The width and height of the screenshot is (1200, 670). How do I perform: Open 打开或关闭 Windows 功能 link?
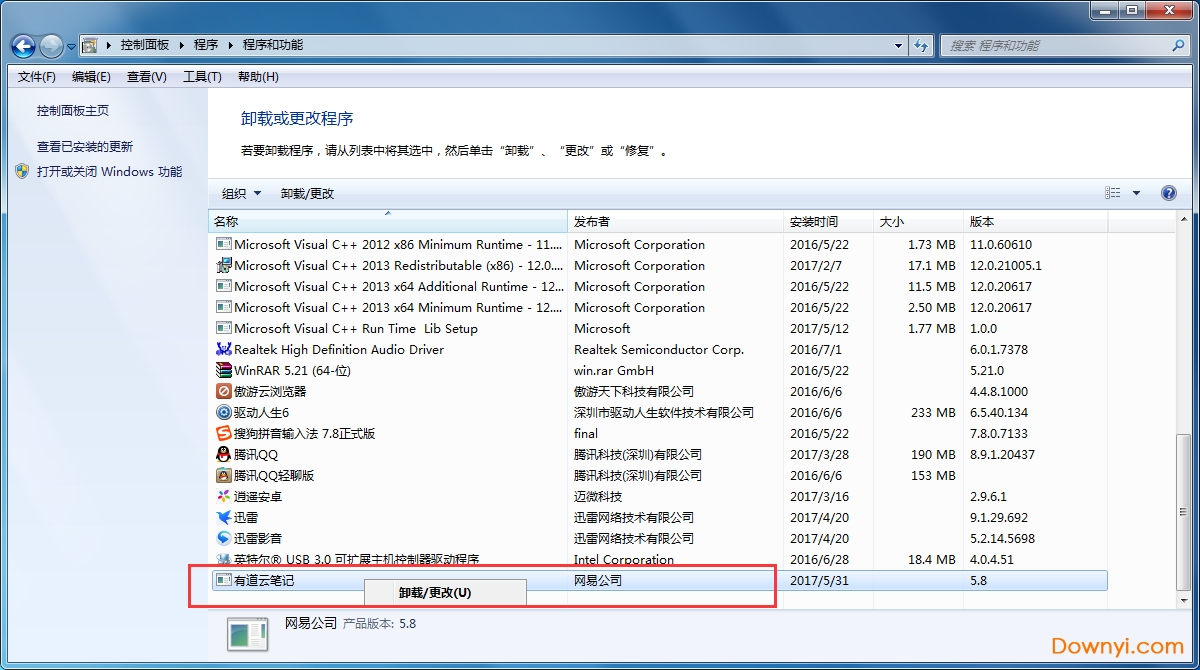pyautogui.click(x=109, y=171)
